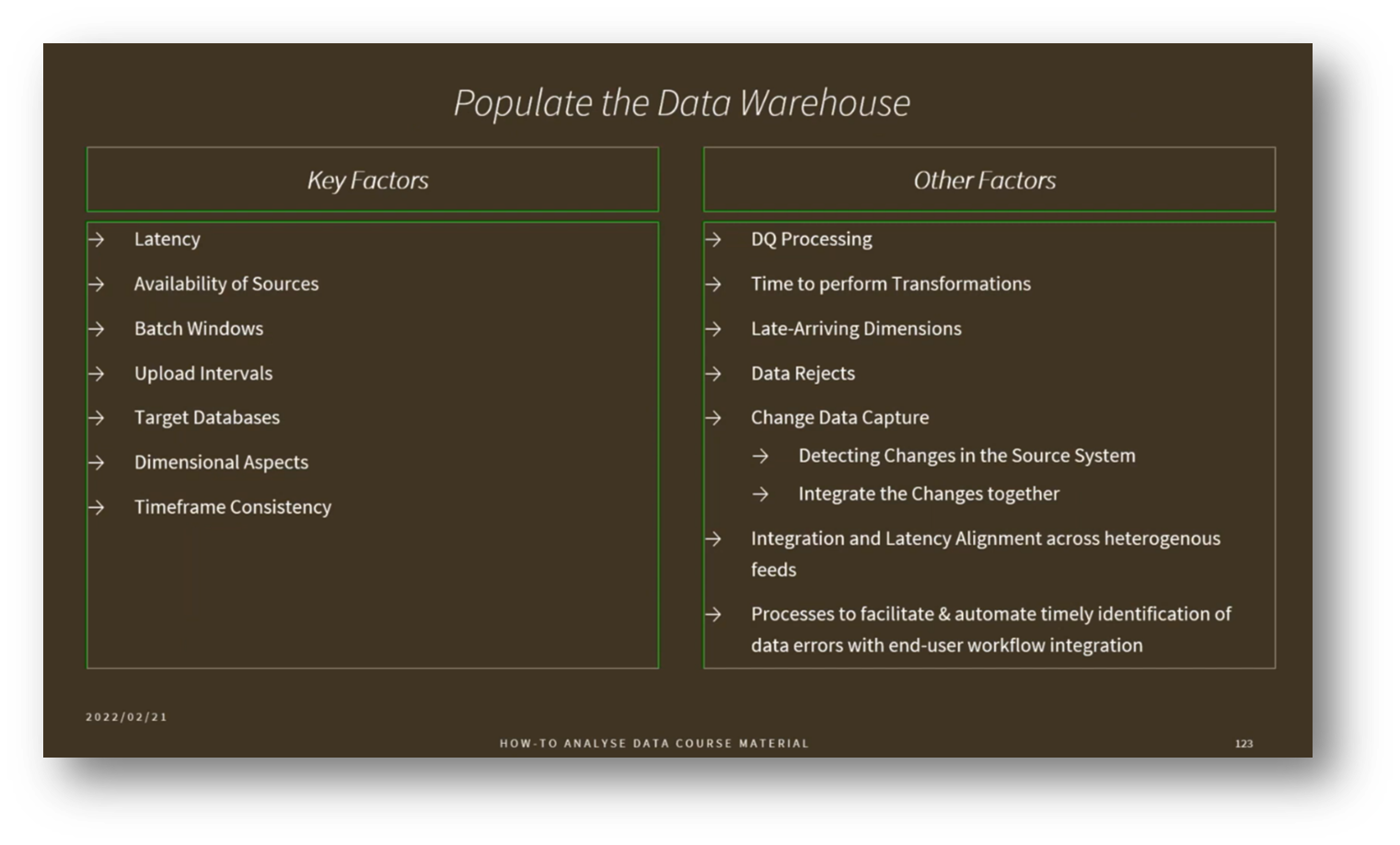
Task: Click 'Detecting Changes in the Source System' sub-bullet
Action: click(x=966, y=456)
